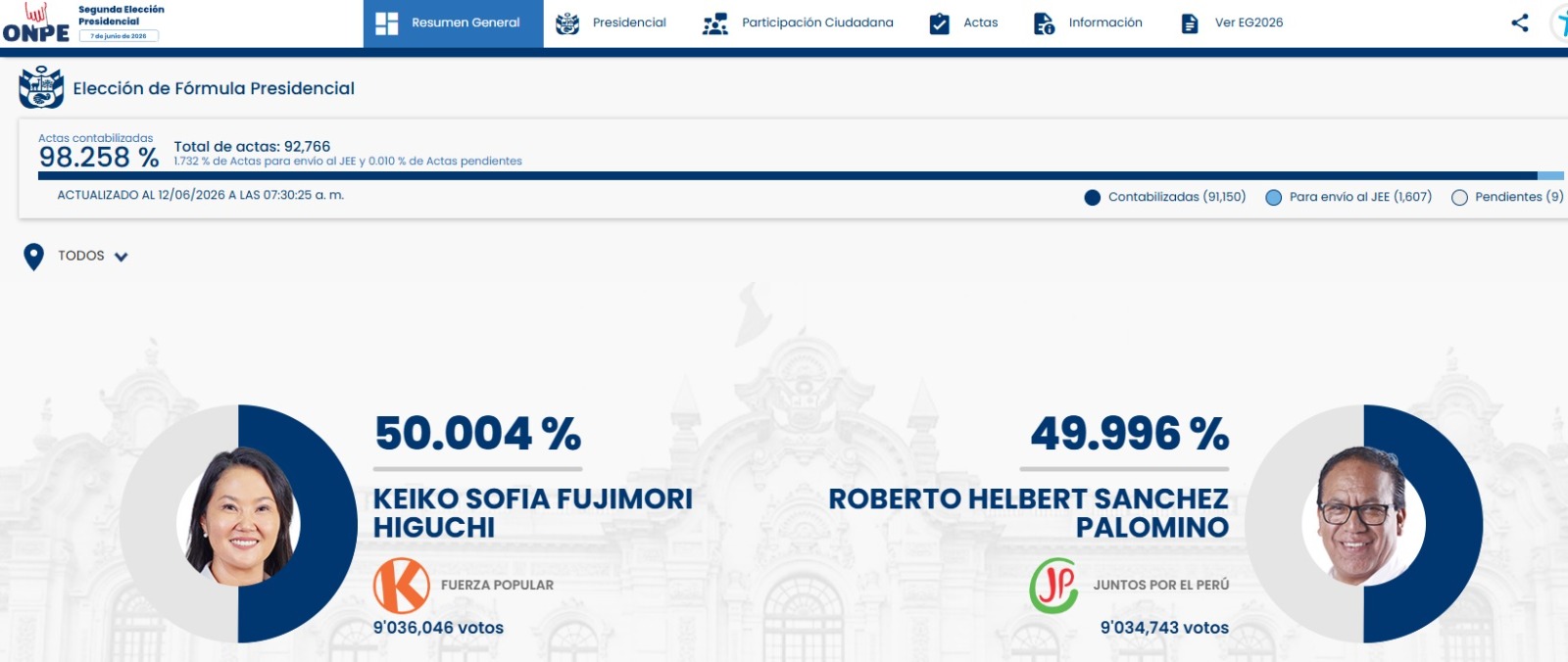
Task: Click the 50.004 % result
Action: (x=478, y=434)
